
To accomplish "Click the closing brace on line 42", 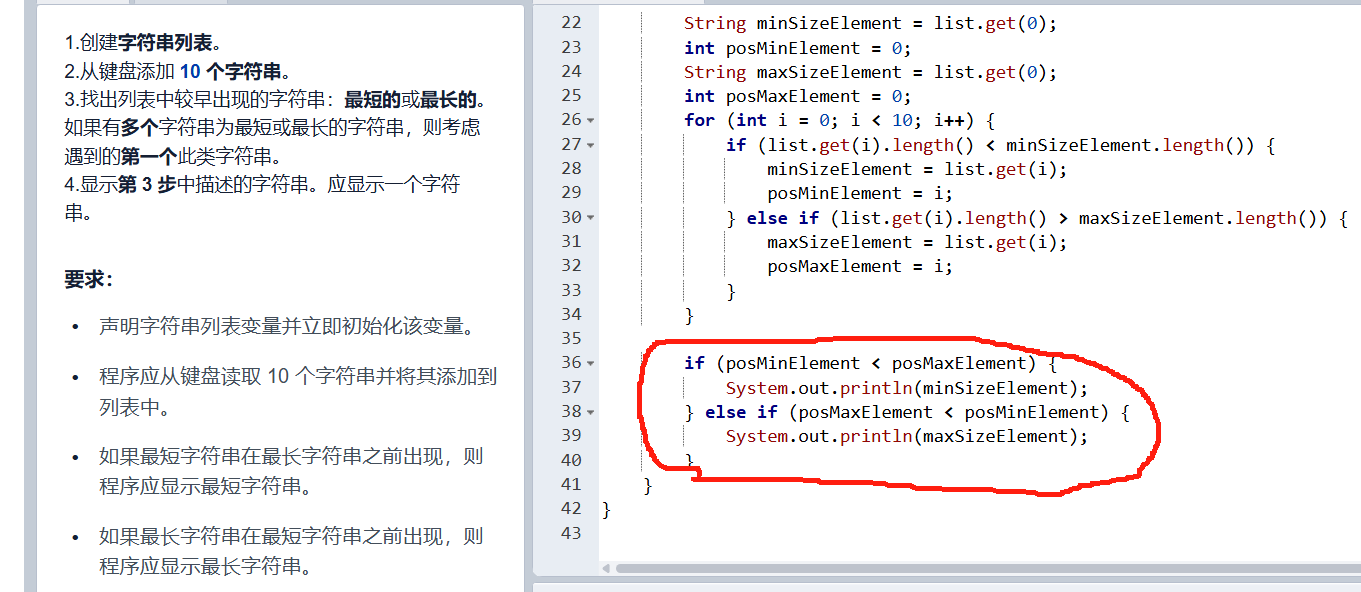I will coord(606,509).
